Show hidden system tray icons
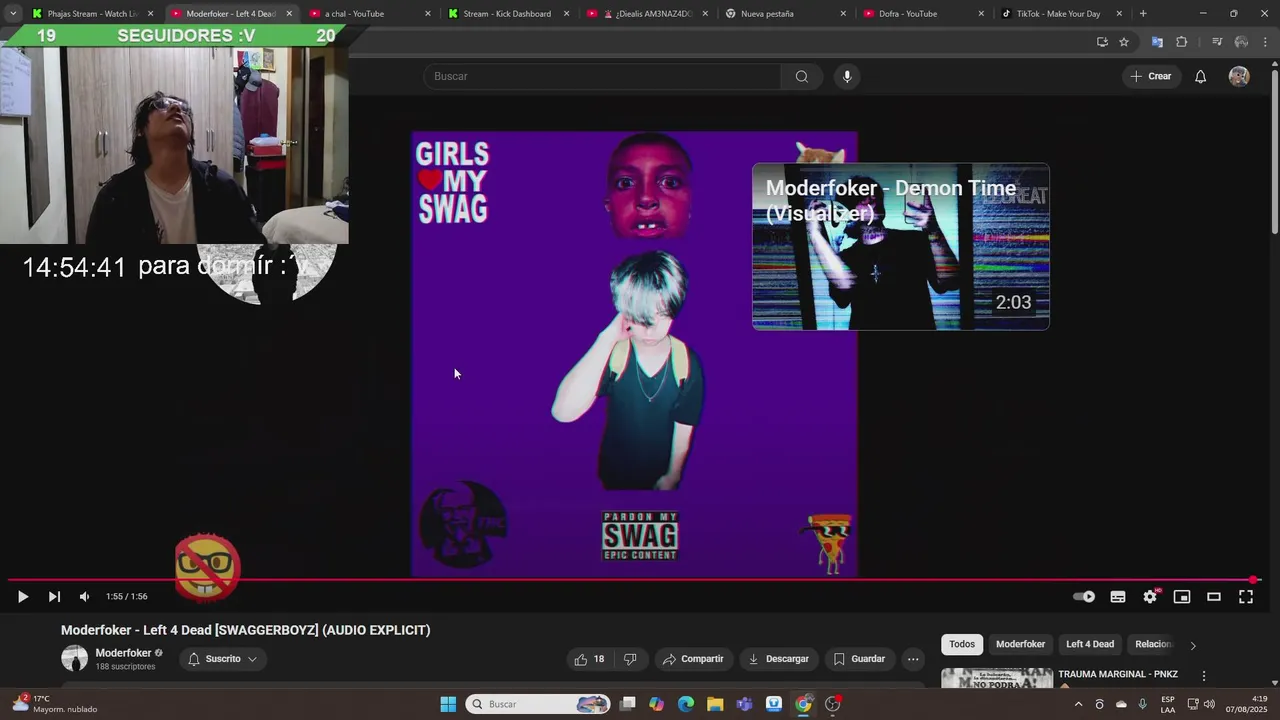The width and height of the screenshot is (1280, 720). [1078, 704]
